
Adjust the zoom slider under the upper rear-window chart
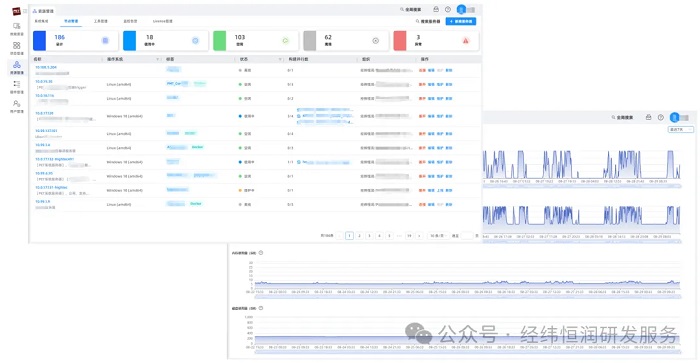582,186
